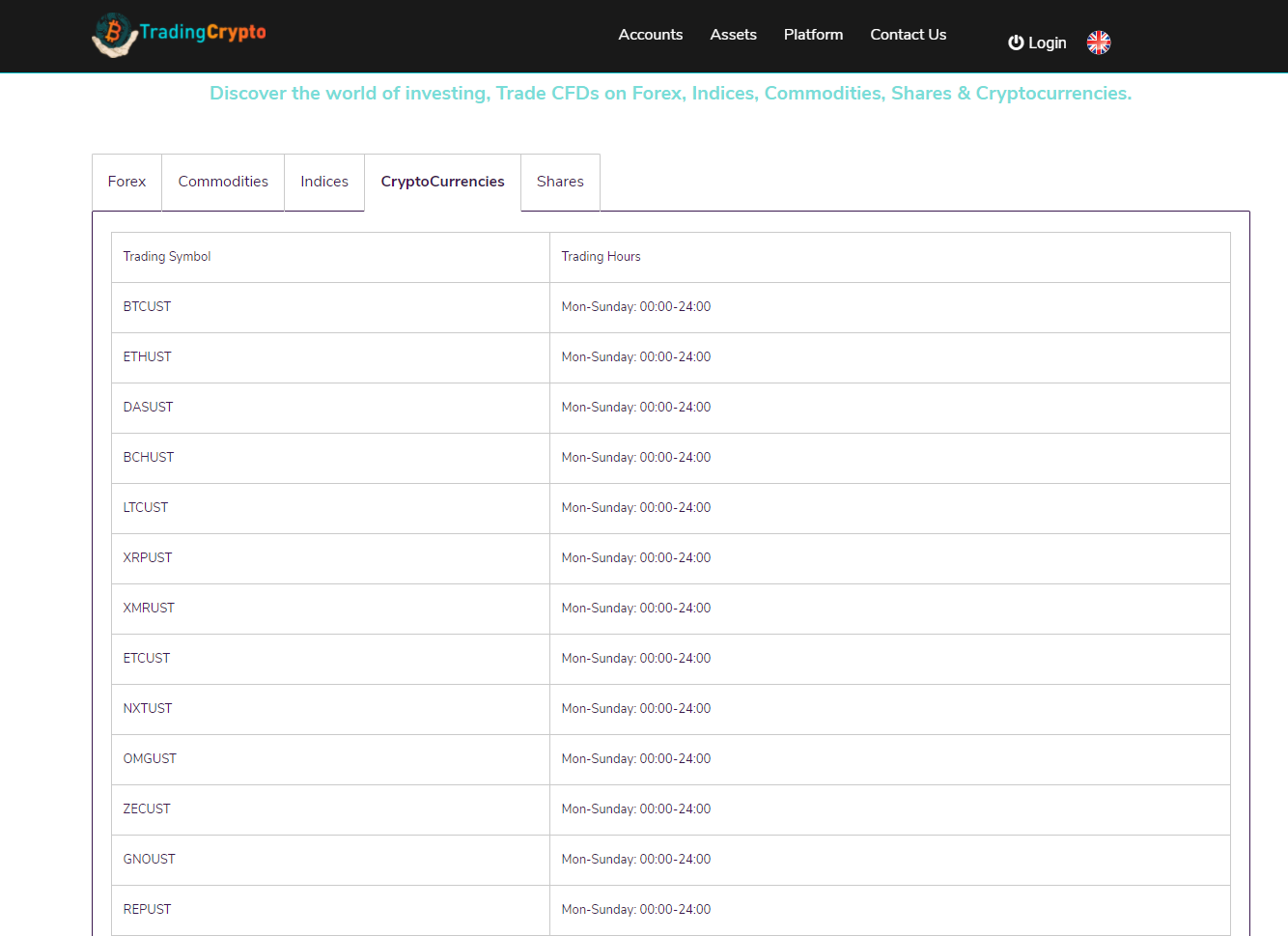
Task: Click the UK flag language icon
Action: tap(1099, 43)
